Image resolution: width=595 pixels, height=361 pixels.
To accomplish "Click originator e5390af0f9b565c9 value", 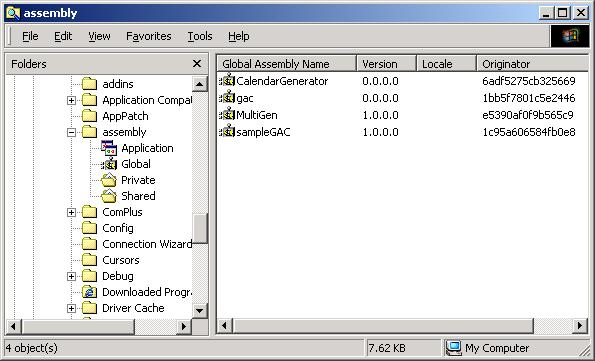I will [527, 115].
